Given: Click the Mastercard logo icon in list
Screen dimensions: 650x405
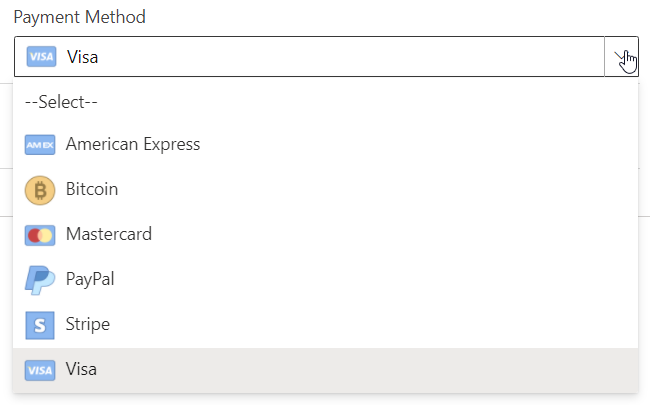Looking at the screenshot, I should click(40, 235).
